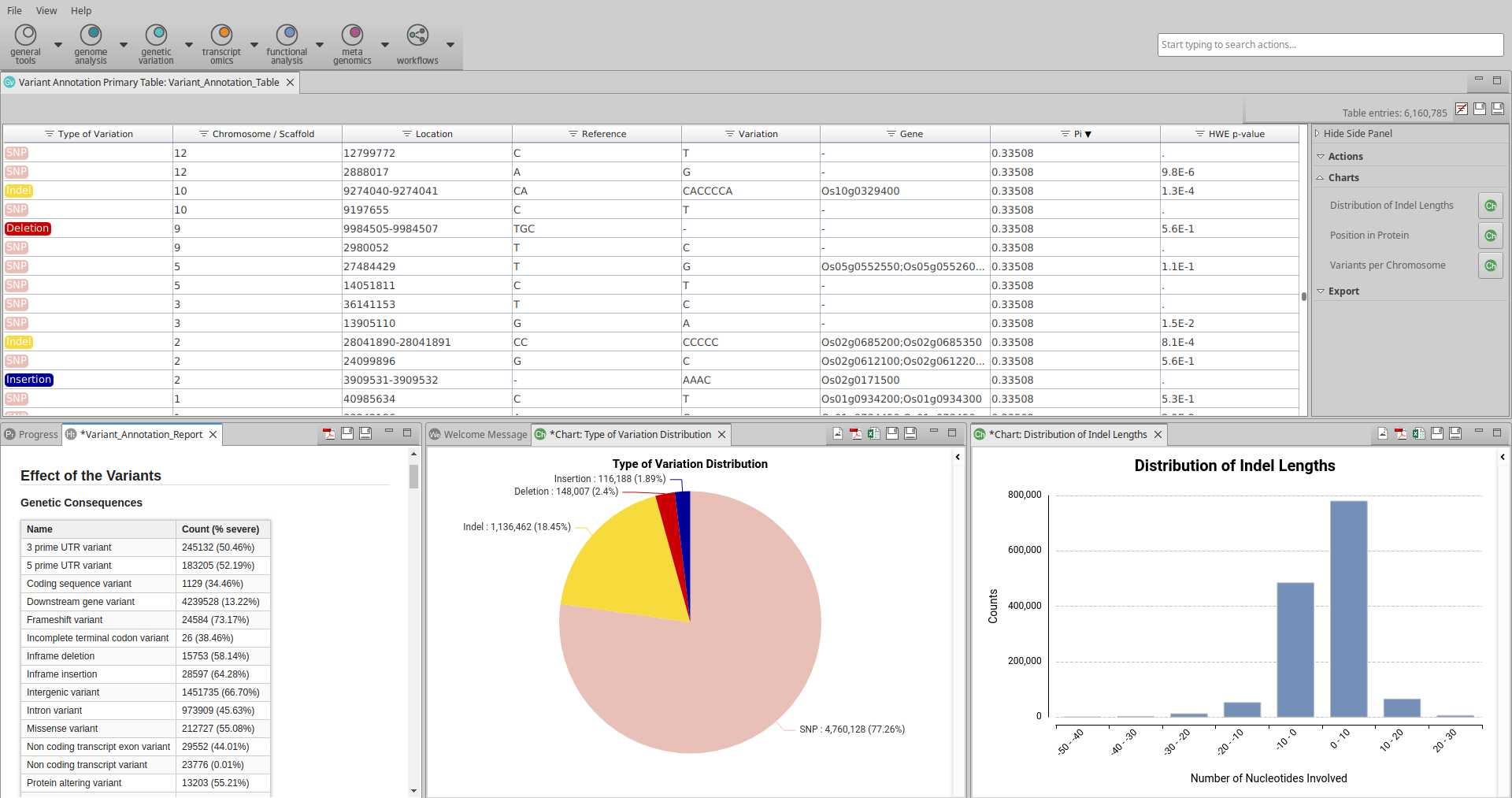Export the Indel Lengths chart to Excel

pos(1419,433)
